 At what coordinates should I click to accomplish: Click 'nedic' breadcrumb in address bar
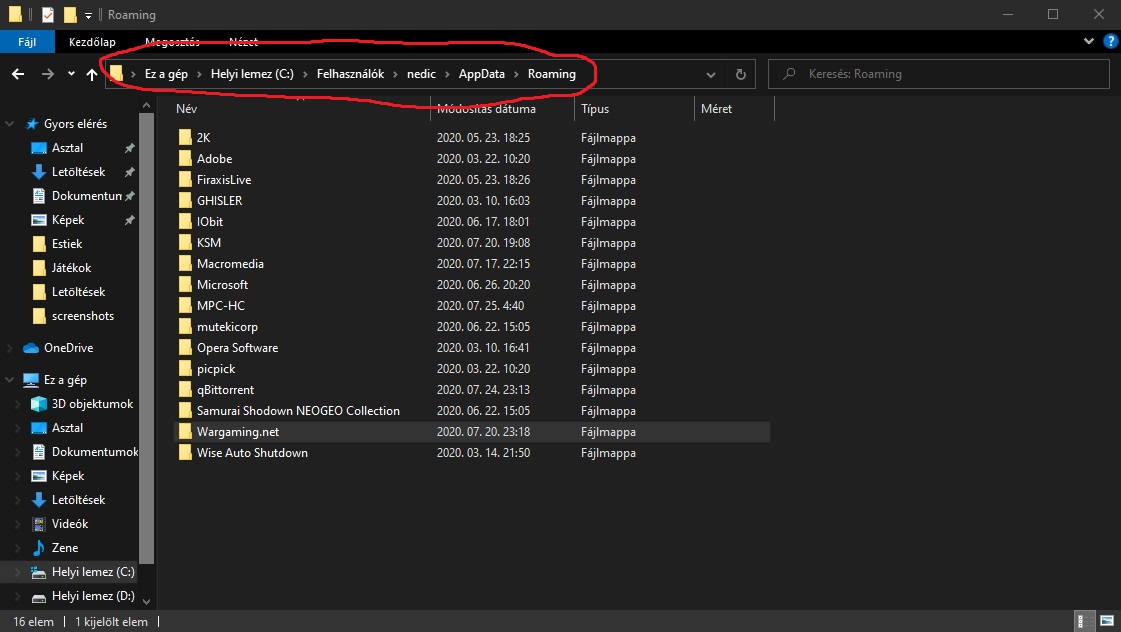421,74
